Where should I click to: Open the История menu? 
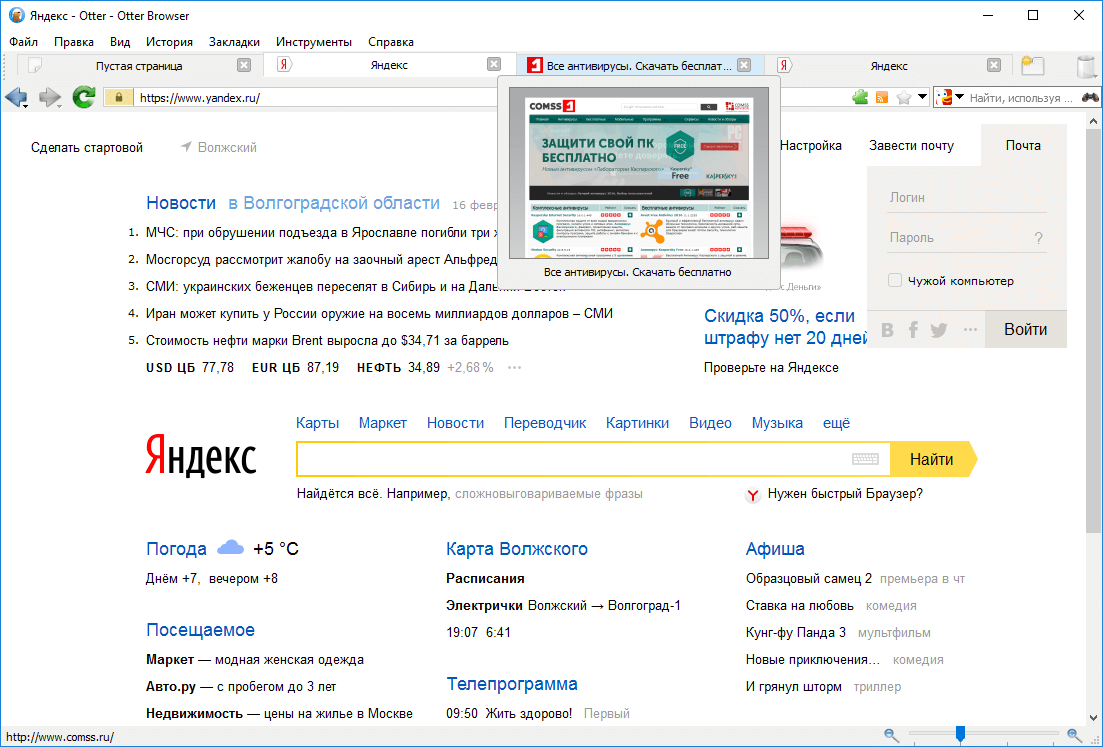tap(169, 42)
